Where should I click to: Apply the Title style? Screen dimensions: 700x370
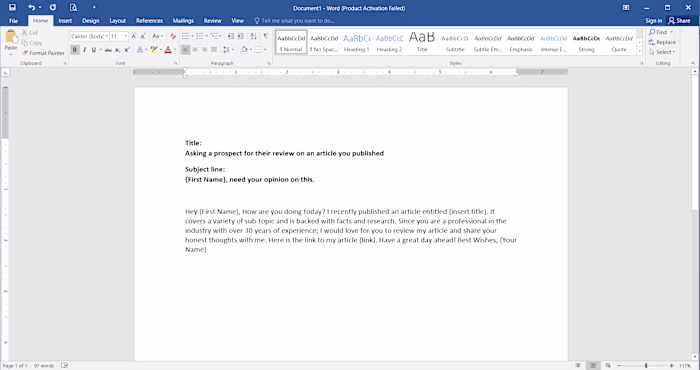pos(422,42)
